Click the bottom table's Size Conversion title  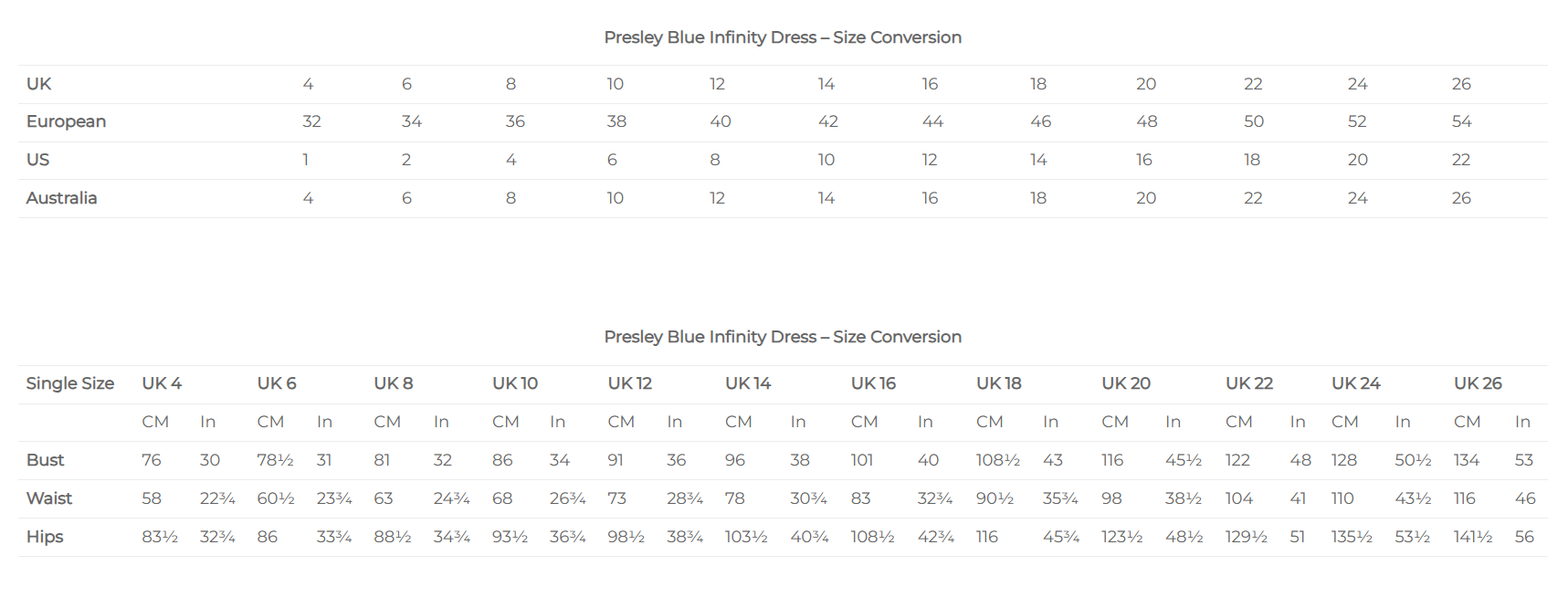pos(783,337)
